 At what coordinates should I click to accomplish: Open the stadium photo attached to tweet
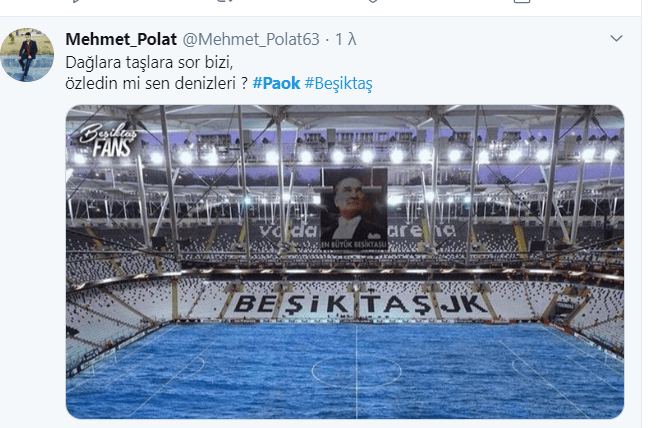point(345,261)
